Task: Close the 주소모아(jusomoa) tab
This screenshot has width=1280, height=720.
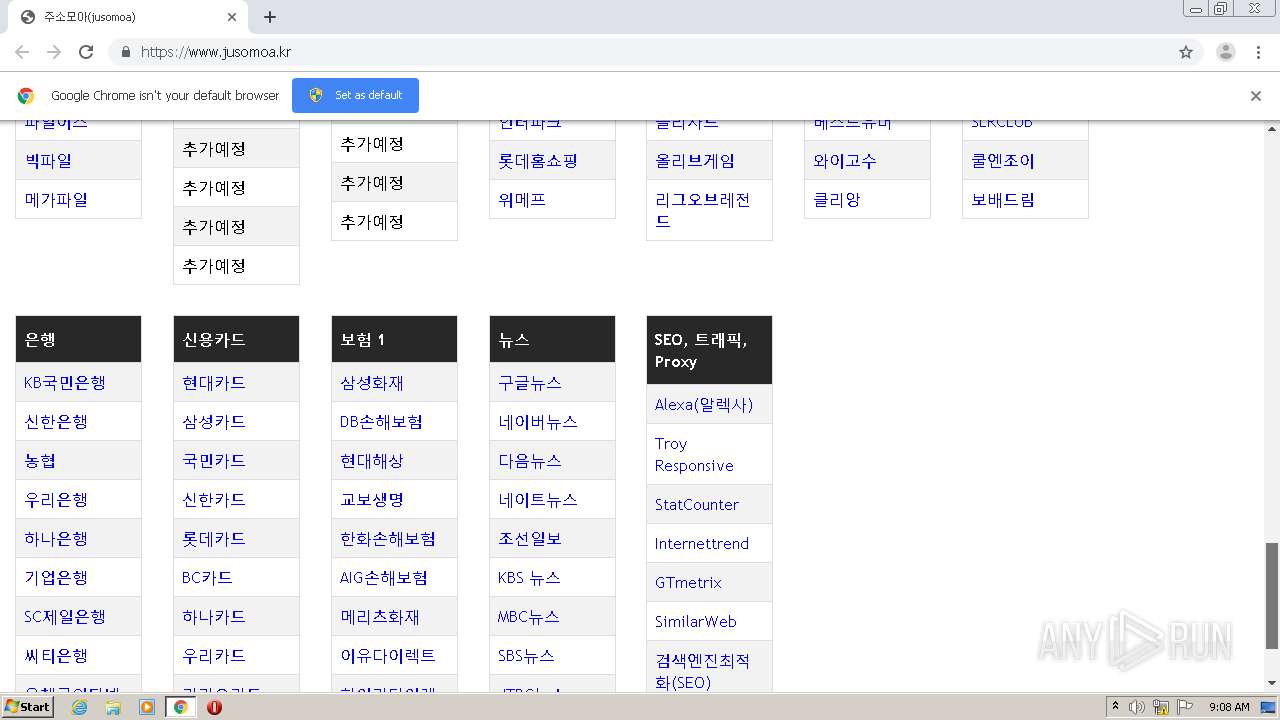Action: pyautogui.click(x=232, y=17)
